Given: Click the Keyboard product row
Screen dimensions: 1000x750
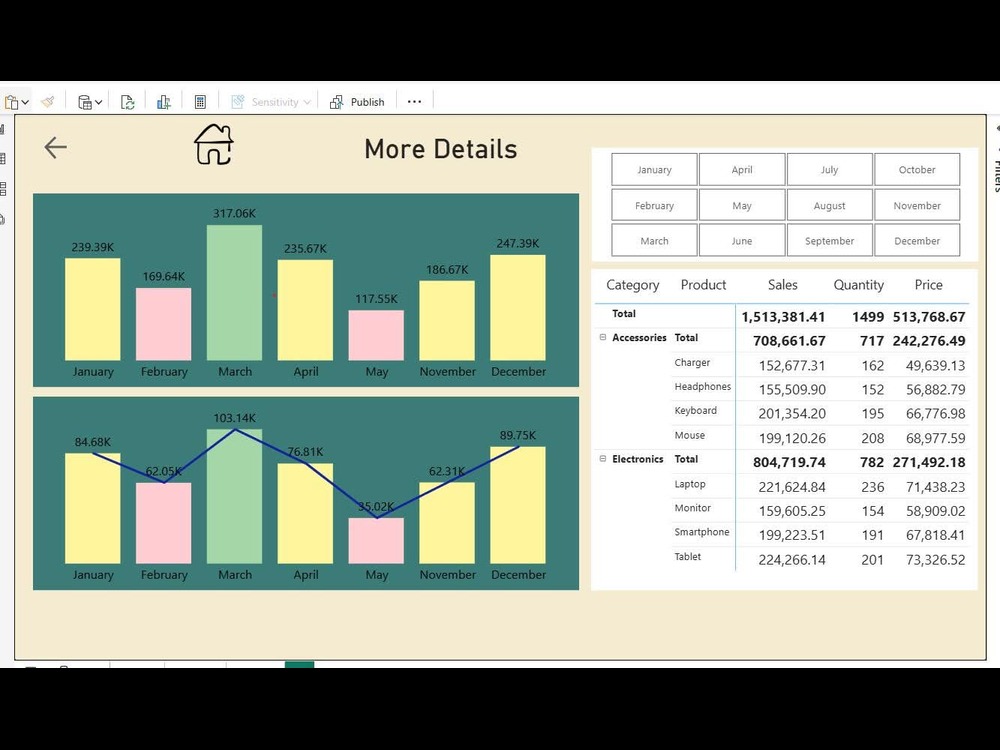Looking at the screenshot, I should pos(820,413).
